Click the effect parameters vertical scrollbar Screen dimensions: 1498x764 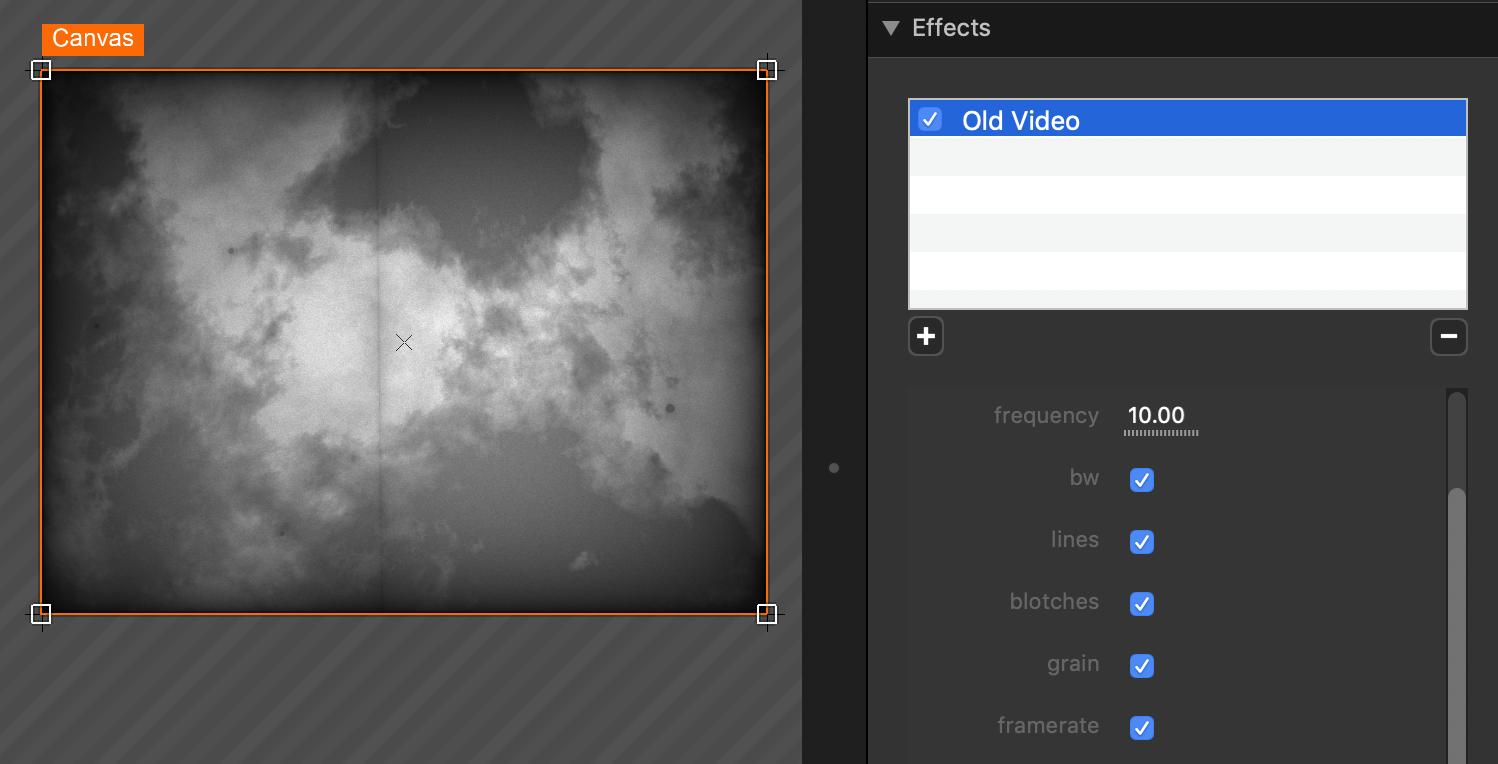[1457, 600]
